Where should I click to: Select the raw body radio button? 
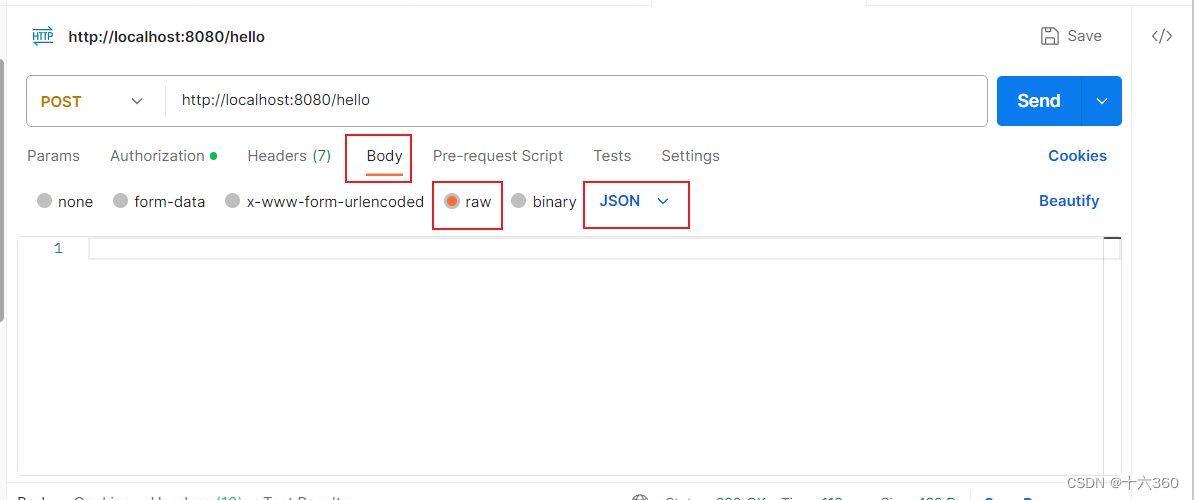click(452, 201)
